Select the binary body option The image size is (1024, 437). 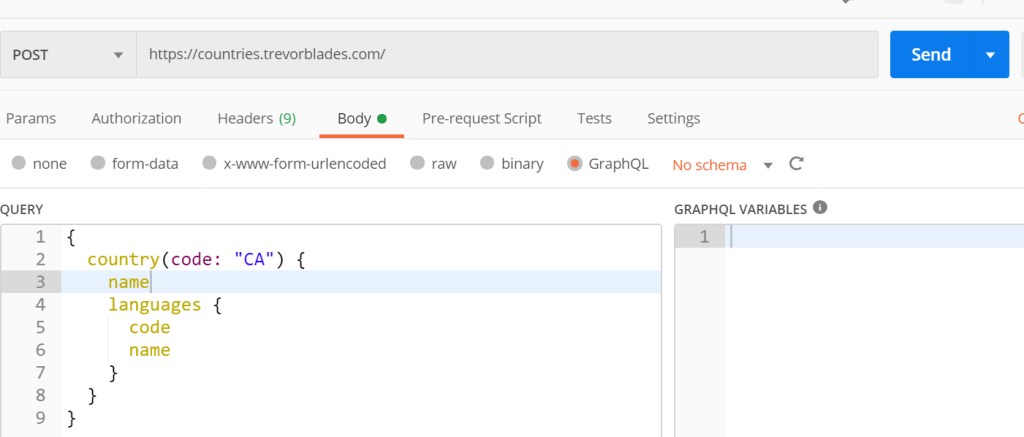pyautogui.click(x=487, y=164)
